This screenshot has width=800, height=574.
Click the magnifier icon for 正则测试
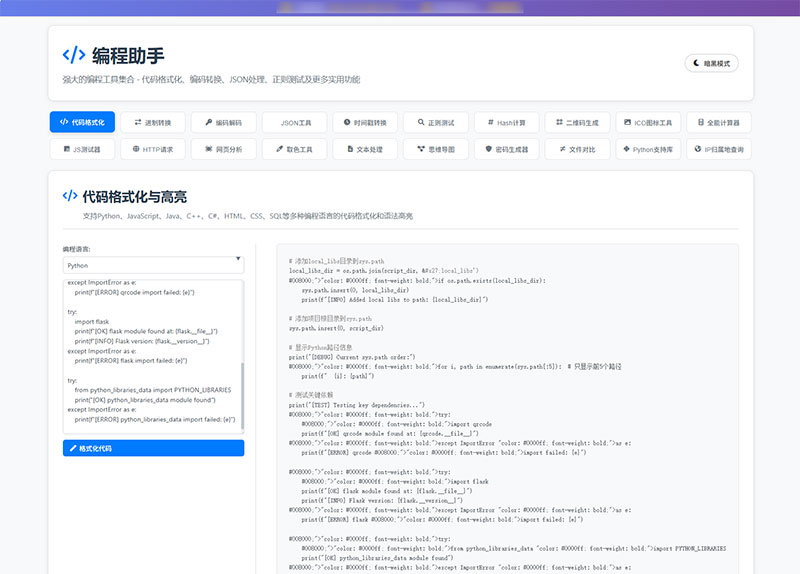tap(421, 122)
